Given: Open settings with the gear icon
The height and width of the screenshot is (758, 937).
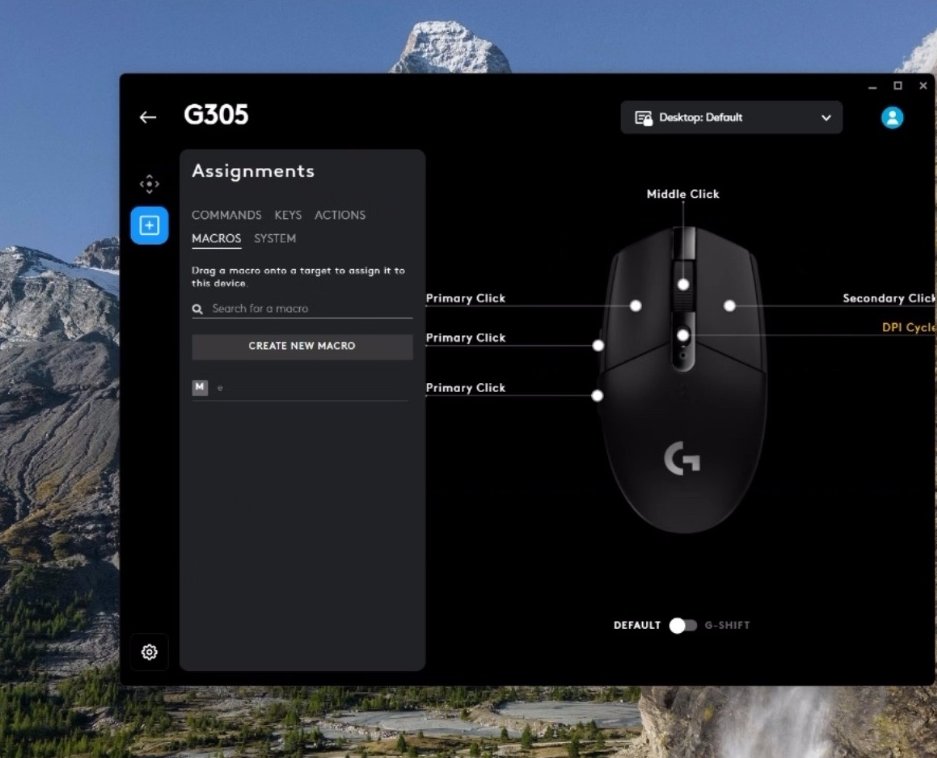Looking at the screenshot, I should pyautogui.click(x=149, y=652).
